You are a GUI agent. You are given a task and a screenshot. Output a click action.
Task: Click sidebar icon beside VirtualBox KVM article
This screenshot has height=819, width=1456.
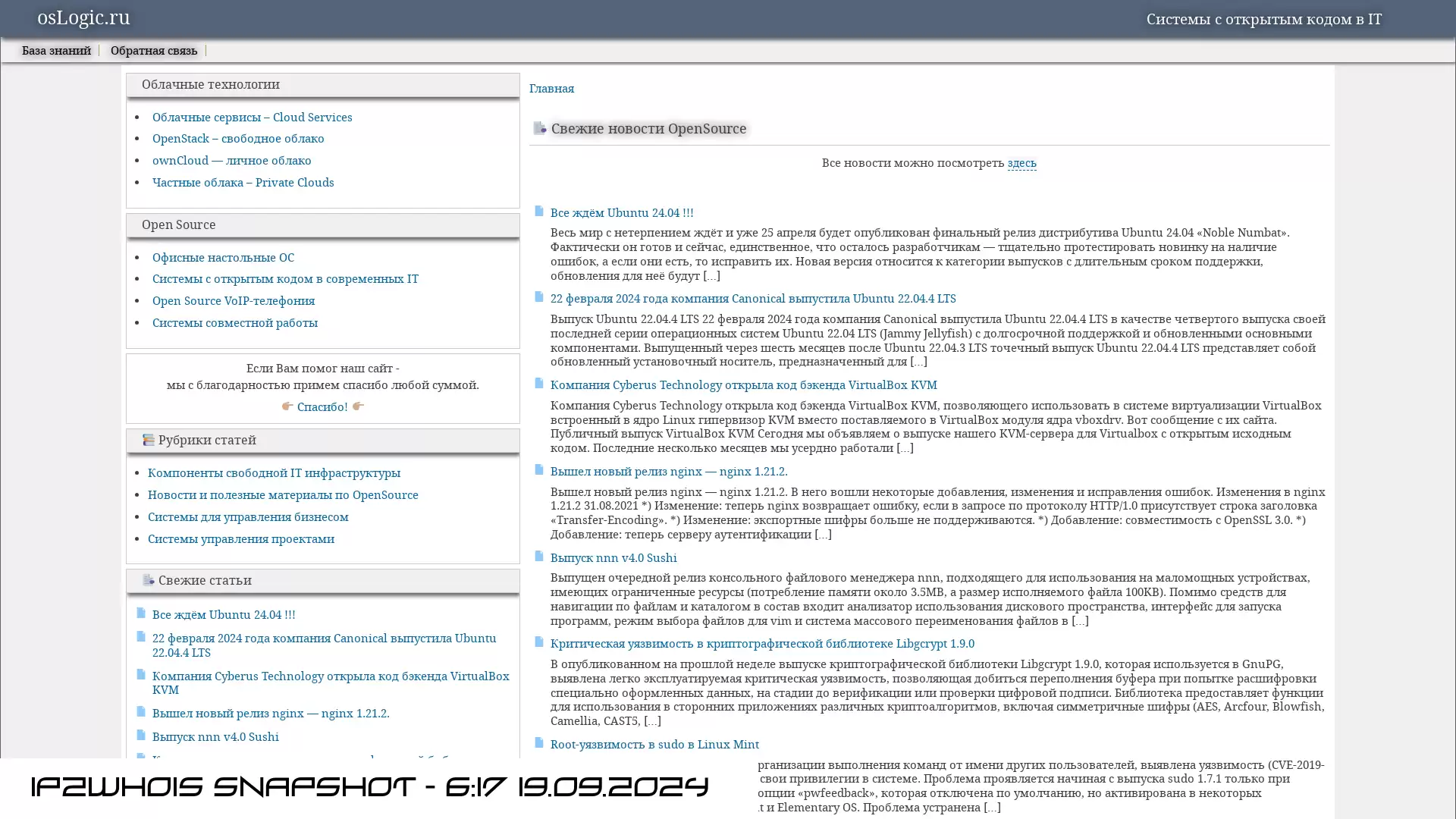pos(141,674)
